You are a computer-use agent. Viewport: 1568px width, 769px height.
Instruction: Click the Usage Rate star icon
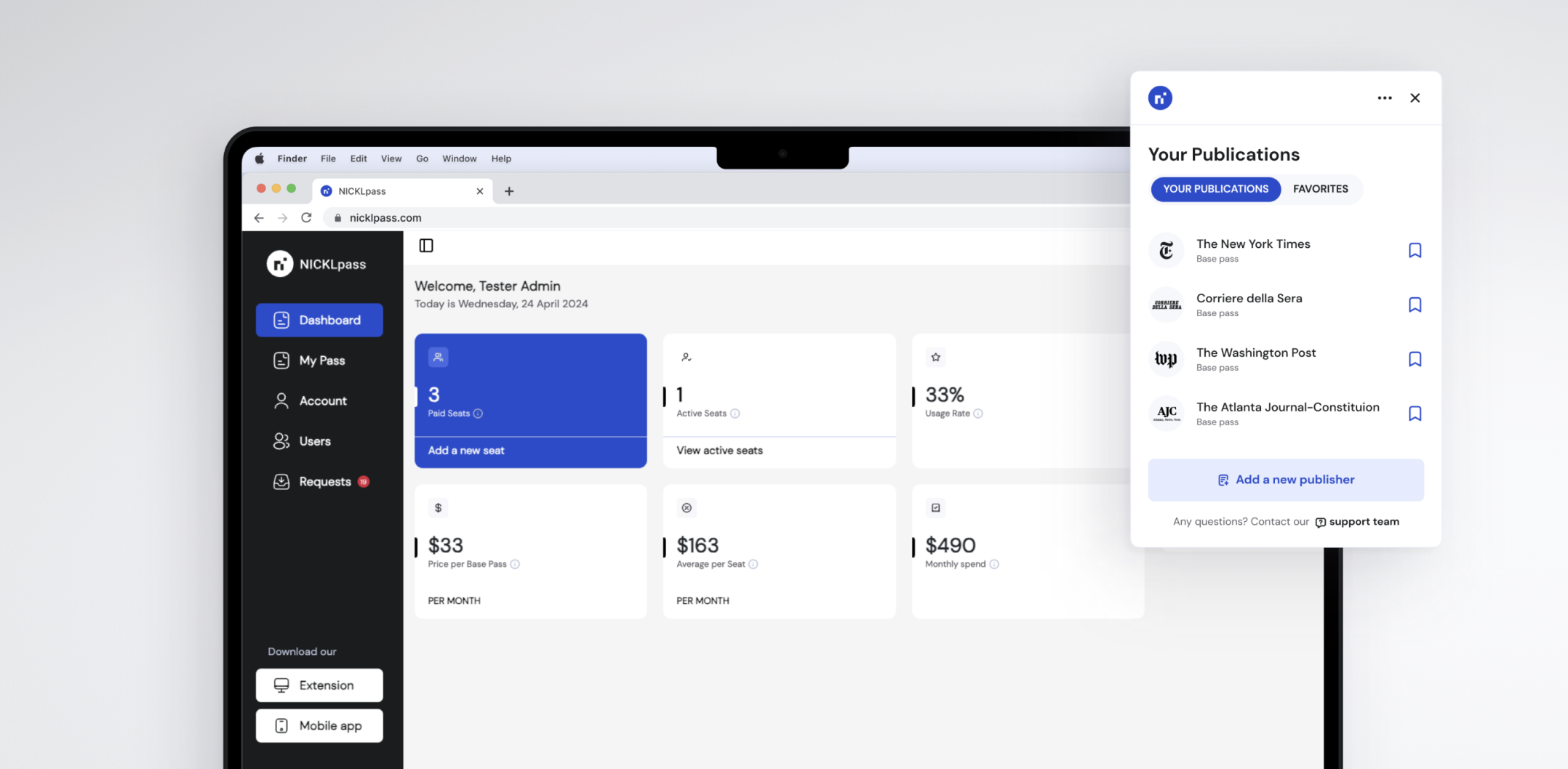[936, 357]
